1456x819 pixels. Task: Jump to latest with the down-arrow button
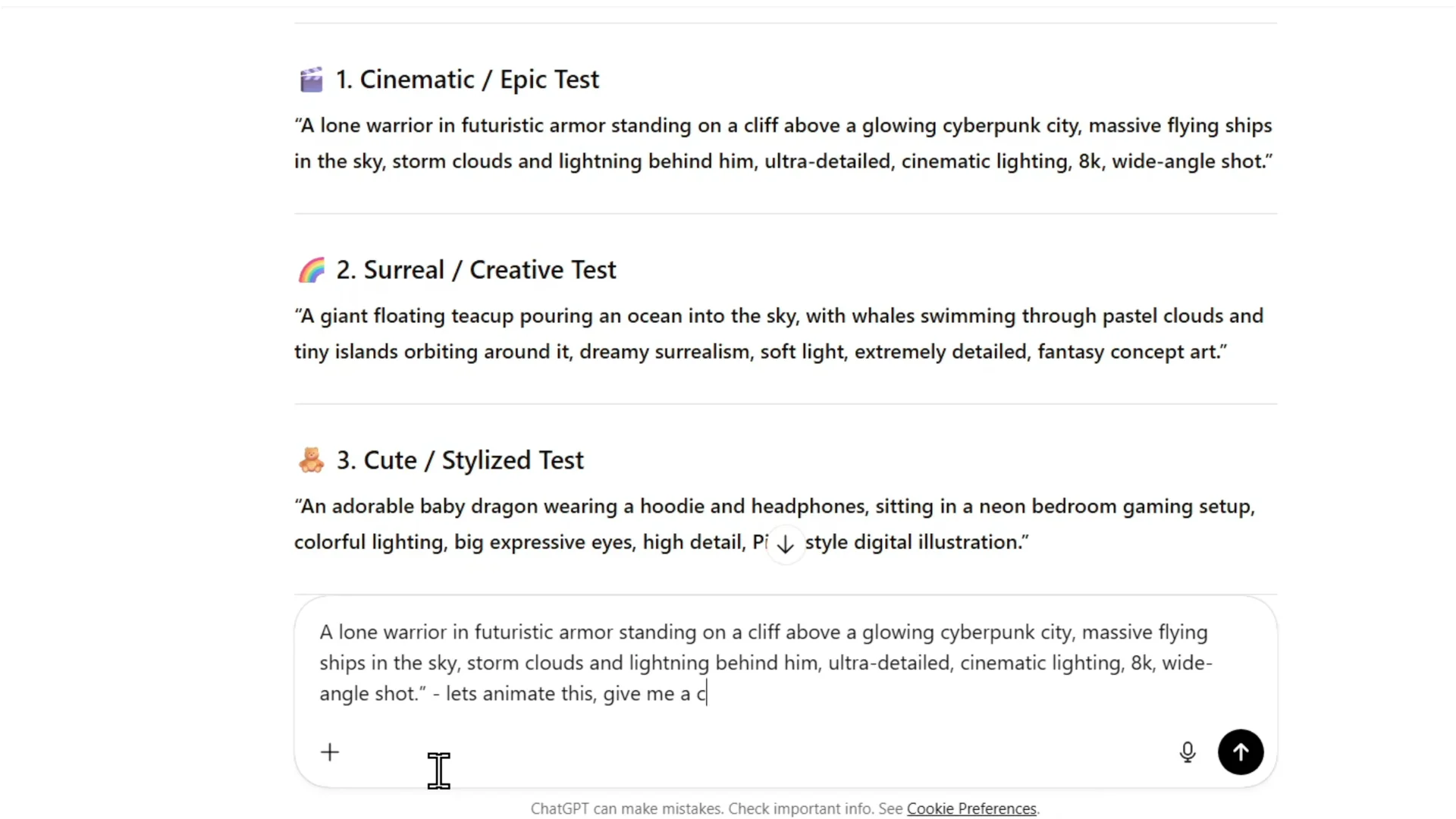786,544
